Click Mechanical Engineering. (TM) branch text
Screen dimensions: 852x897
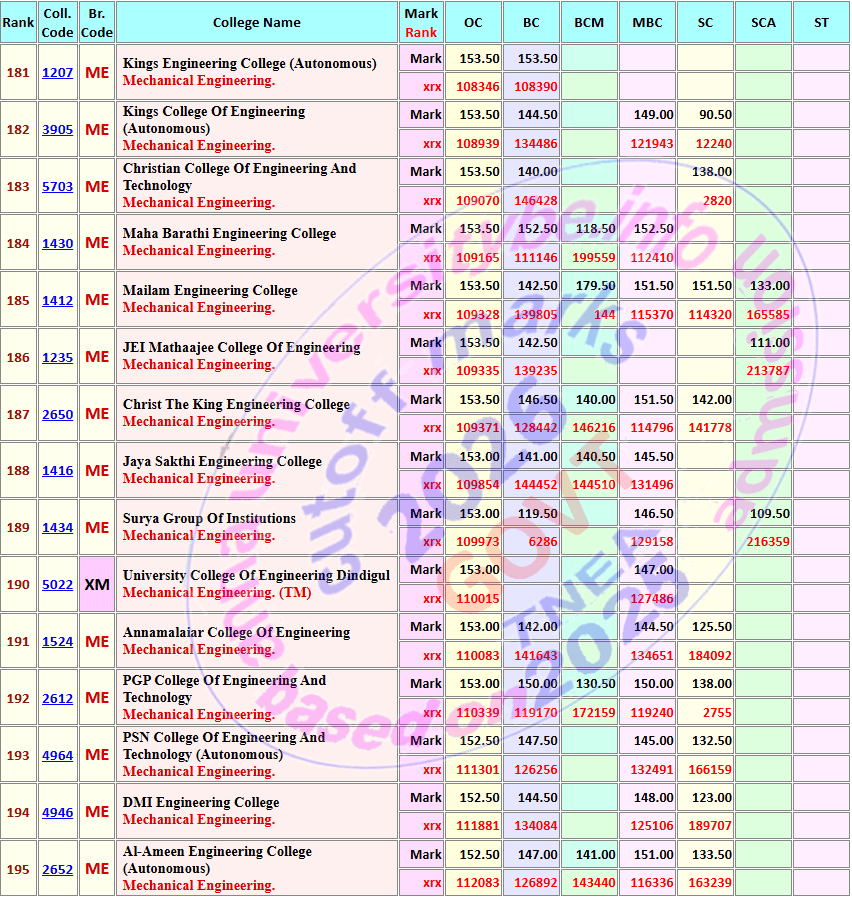coord(217,593)
